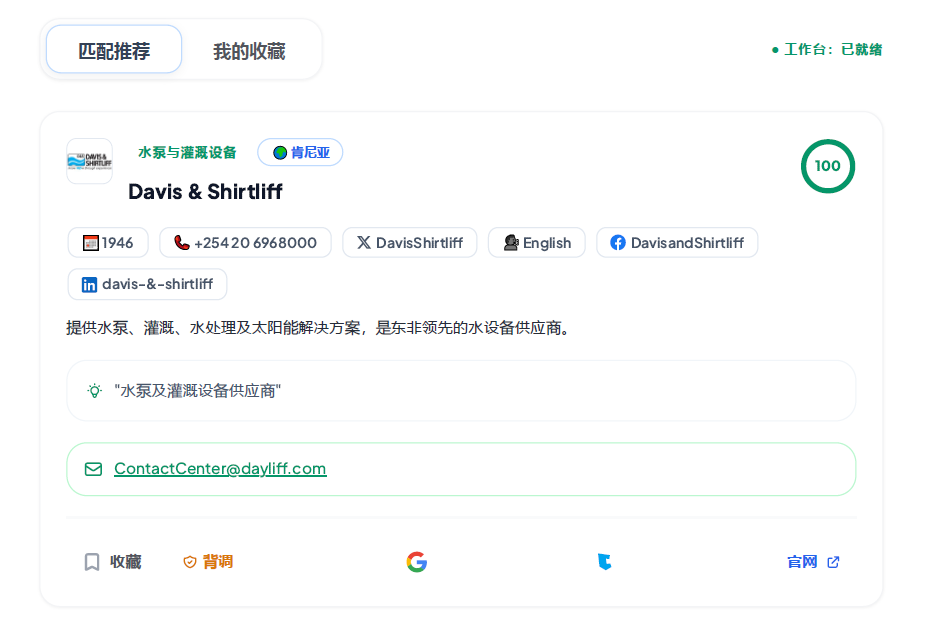The width and height of the screenshot is (930, 636).
Task: Click the 工作台: 已就绪 status indicator
Action: [827, 49]
